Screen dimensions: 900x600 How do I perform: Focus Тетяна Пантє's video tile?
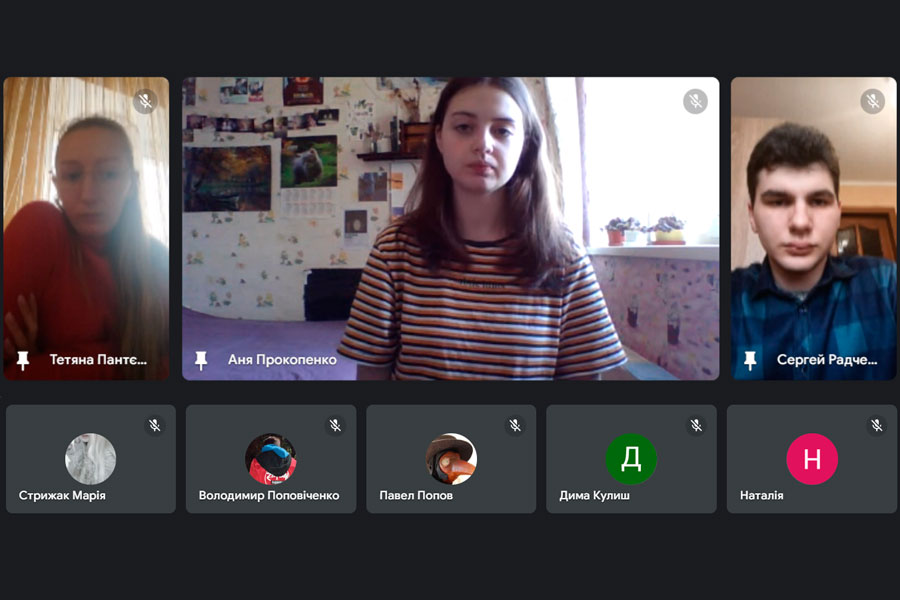pyautogui.click(x=87, y=229)
